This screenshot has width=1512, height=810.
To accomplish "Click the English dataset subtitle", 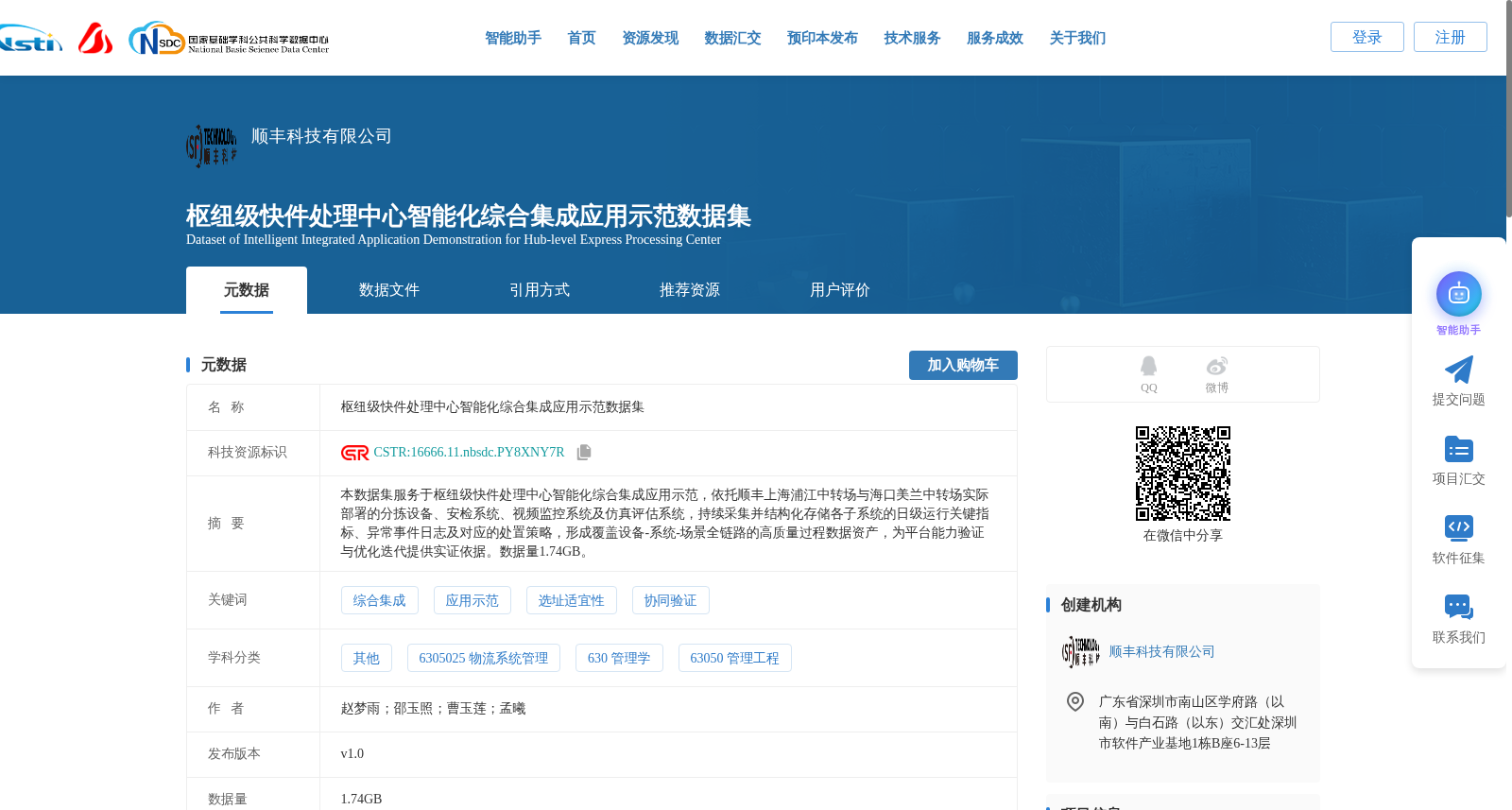I will click(454, 240).
